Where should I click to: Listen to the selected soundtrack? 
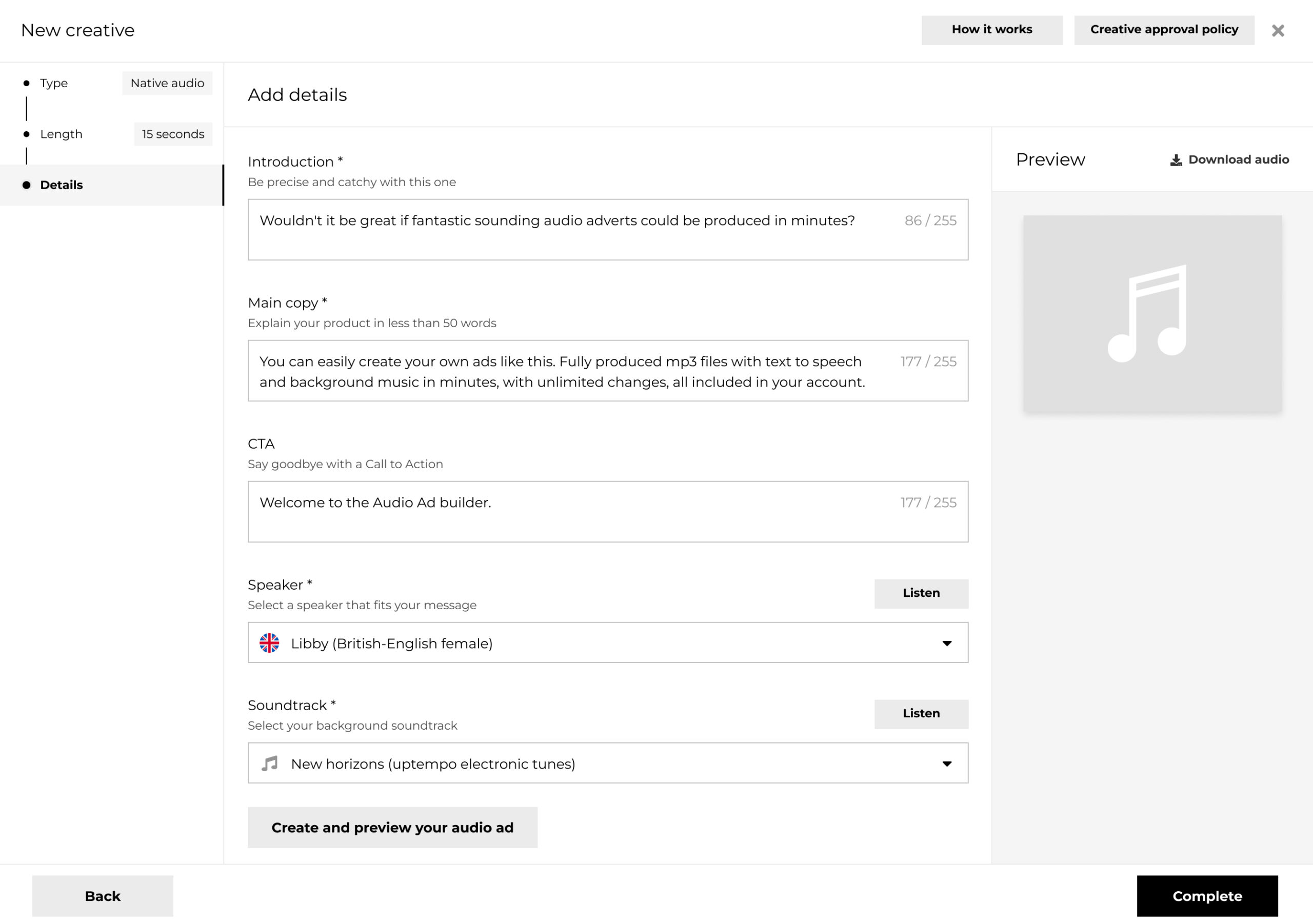tap(921, 714)
